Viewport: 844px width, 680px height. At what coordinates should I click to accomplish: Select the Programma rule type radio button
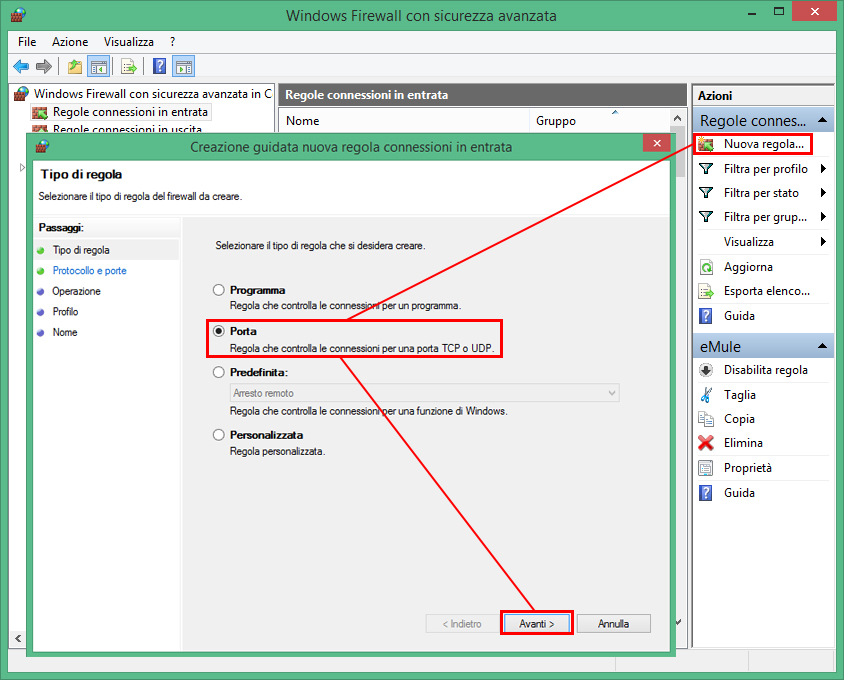(x=219, y=290)
